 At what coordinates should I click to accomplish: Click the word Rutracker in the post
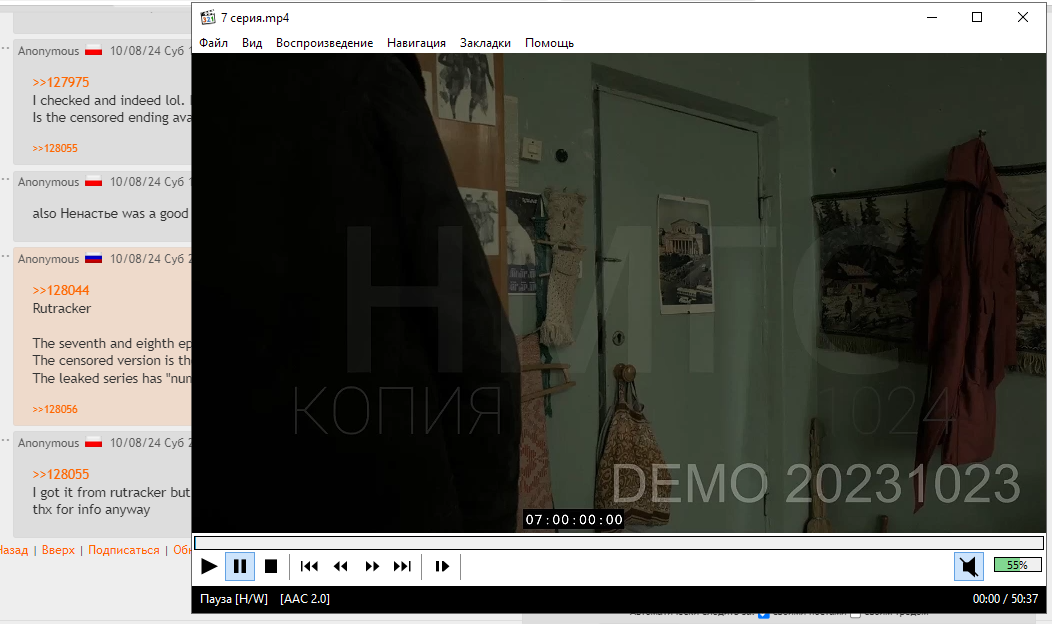point(62,309)
